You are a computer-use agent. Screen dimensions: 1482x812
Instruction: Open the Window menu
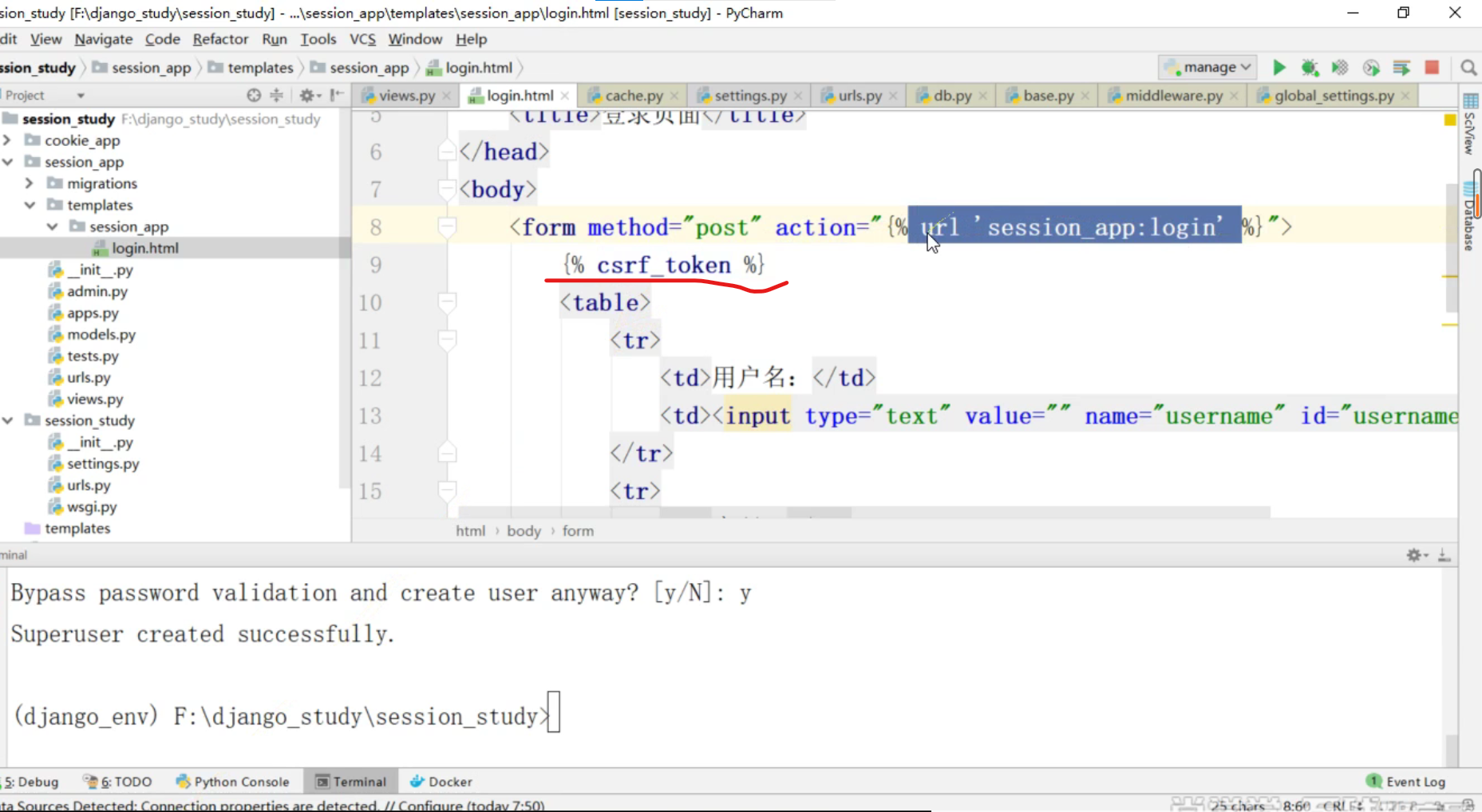click(x=415, y=39)
